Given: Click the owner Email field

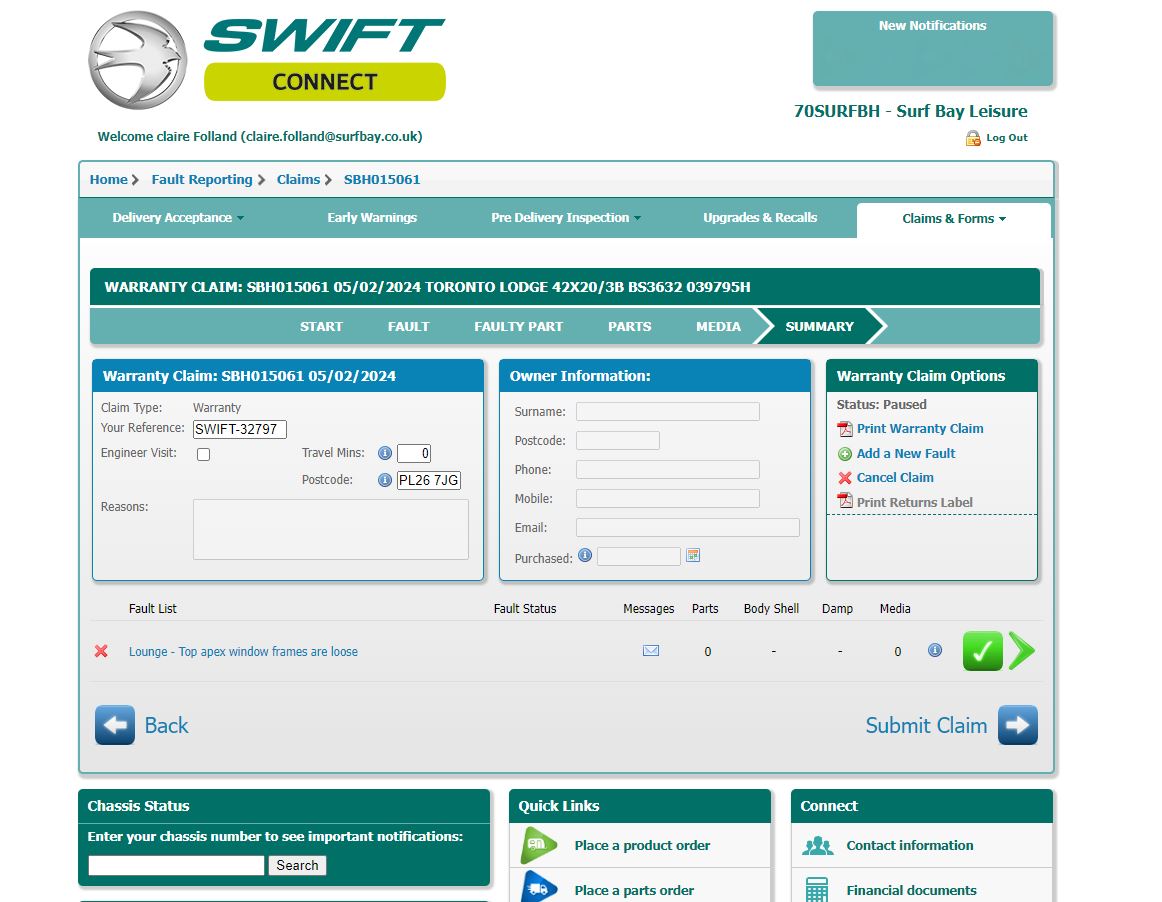Looking at the screenshot, I should click(x=688, y=528).
